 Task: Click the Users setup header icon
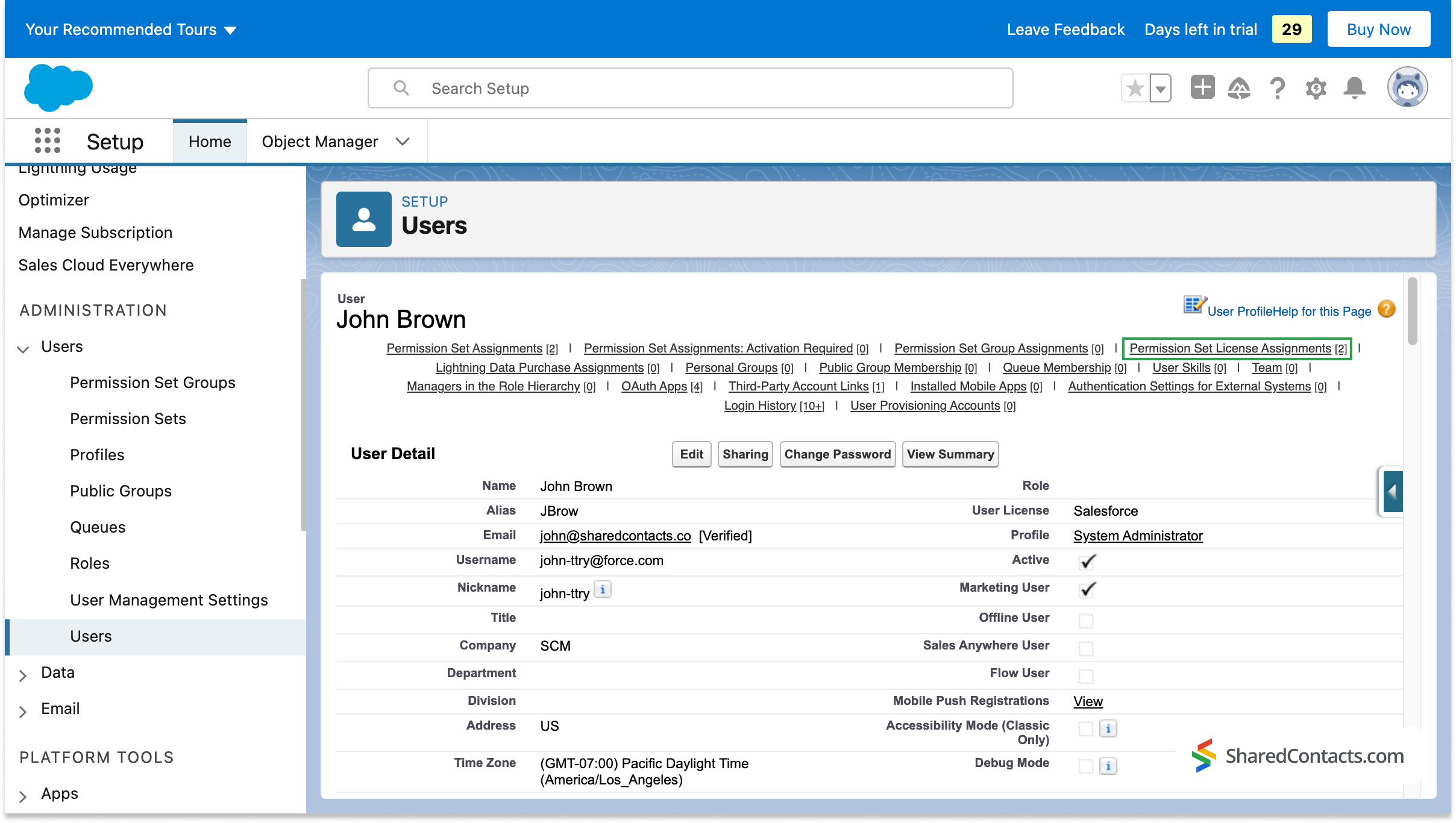pyautogui.click(x=363, y=219)
